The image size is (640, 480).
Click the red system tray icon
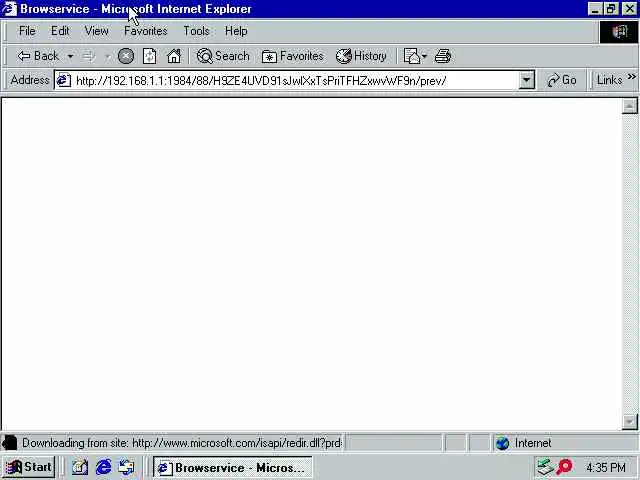click(565, 467)
